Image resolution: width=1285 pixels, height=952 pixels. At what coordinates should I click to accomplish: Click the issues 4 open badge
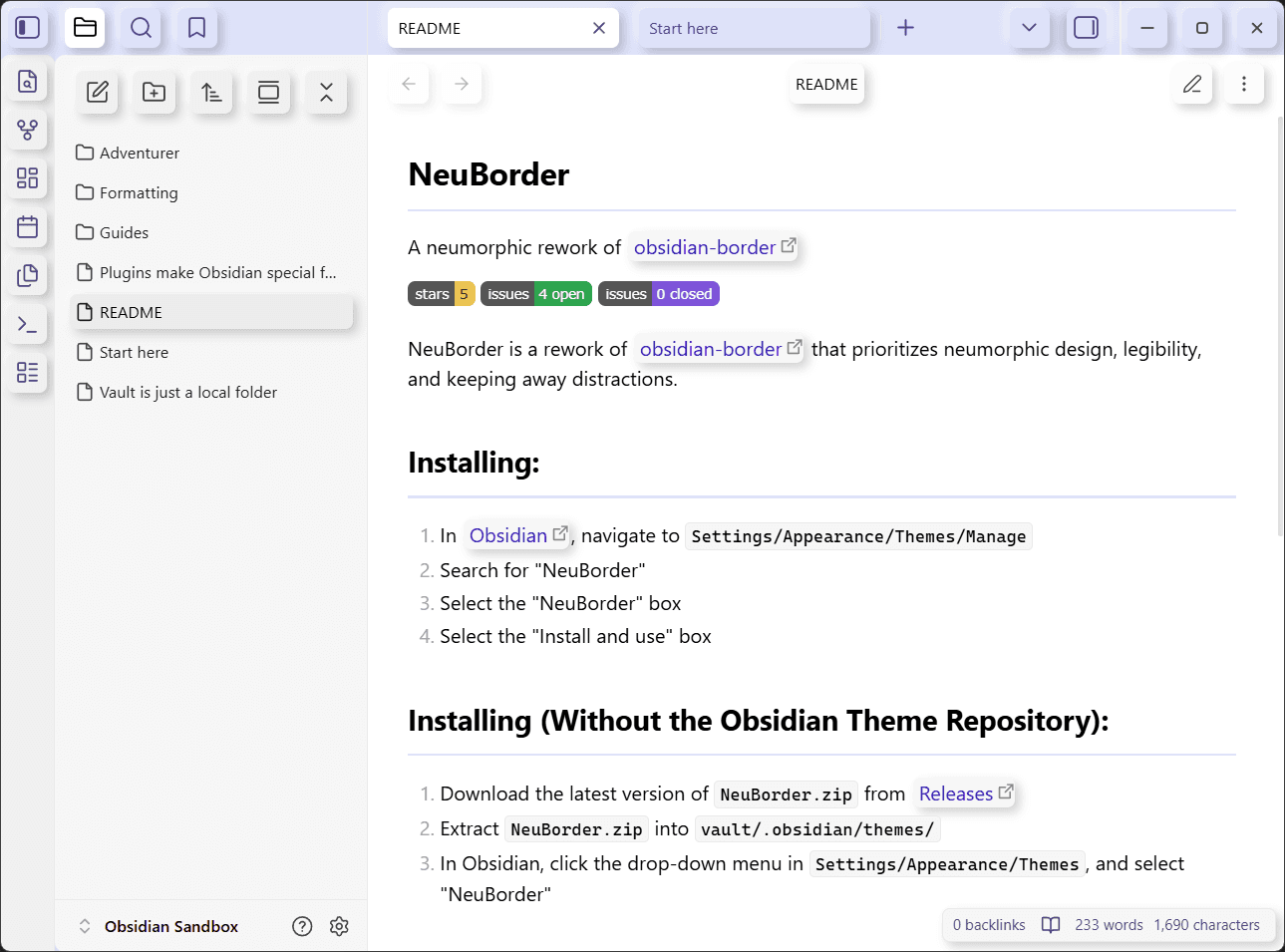536,294
